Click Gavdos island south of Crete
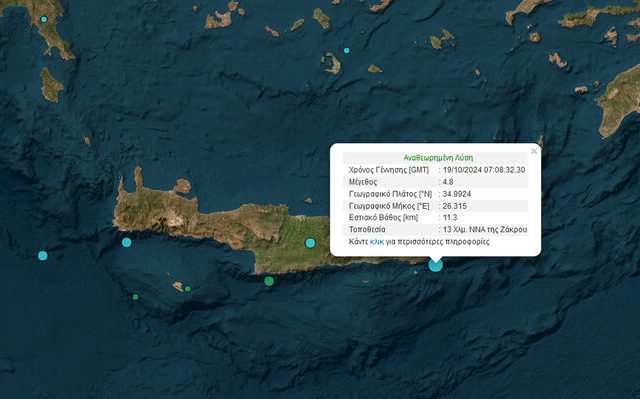The image size is (640, 399). [x=178, y=286]
